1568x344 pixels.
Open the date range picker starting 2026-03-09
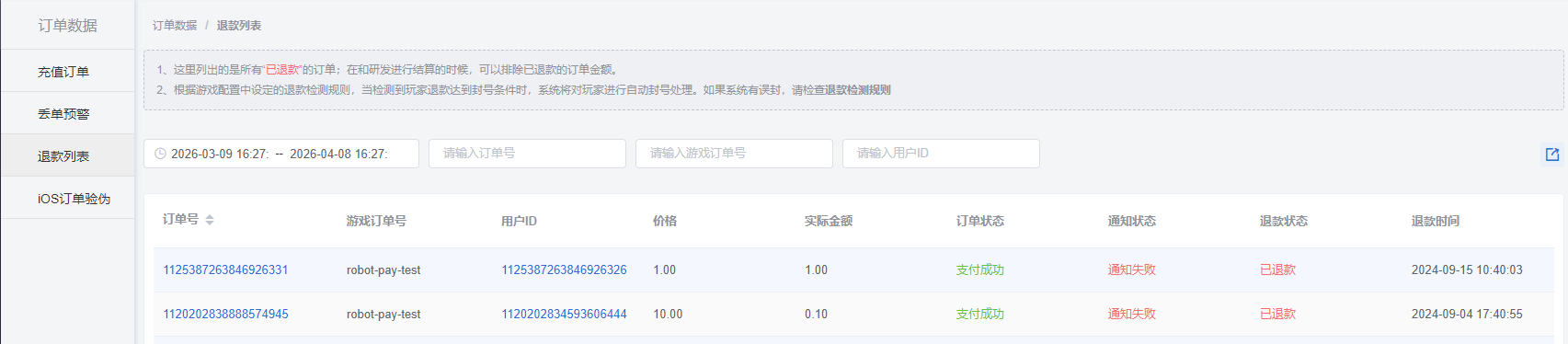tap(220, 154)
